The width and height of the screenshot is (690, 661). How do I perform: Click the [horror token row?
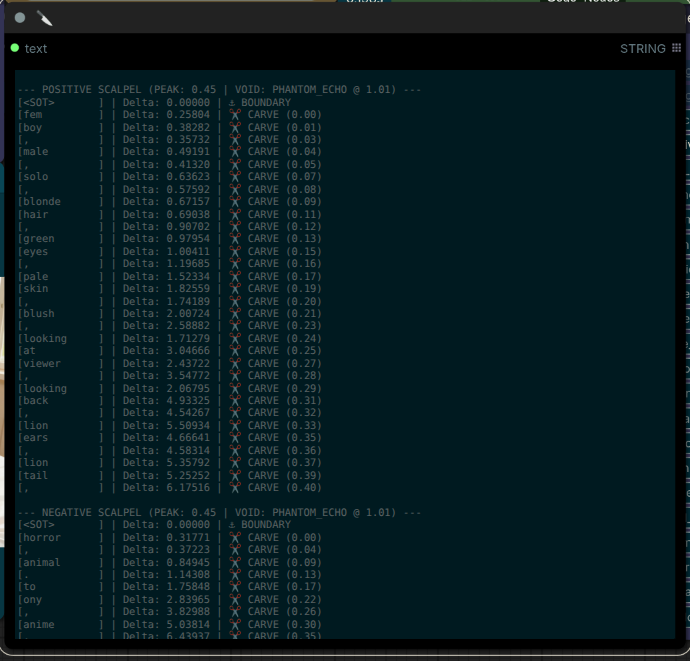tap(170, 538)
